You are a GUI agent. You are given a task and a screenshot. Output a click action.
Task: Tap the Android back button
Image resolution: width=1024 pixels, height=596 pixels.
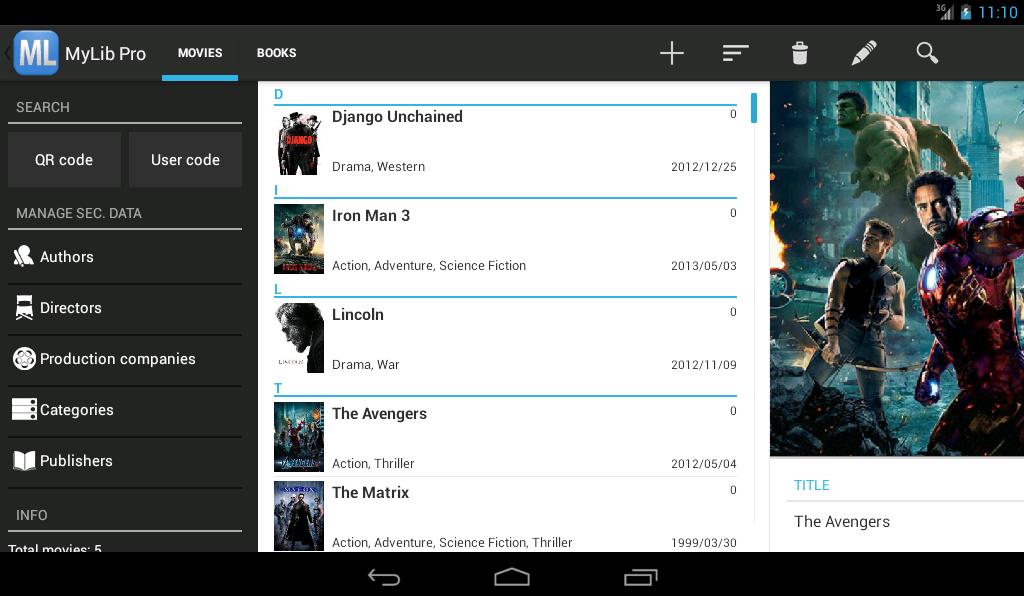[x=384, y=577]
